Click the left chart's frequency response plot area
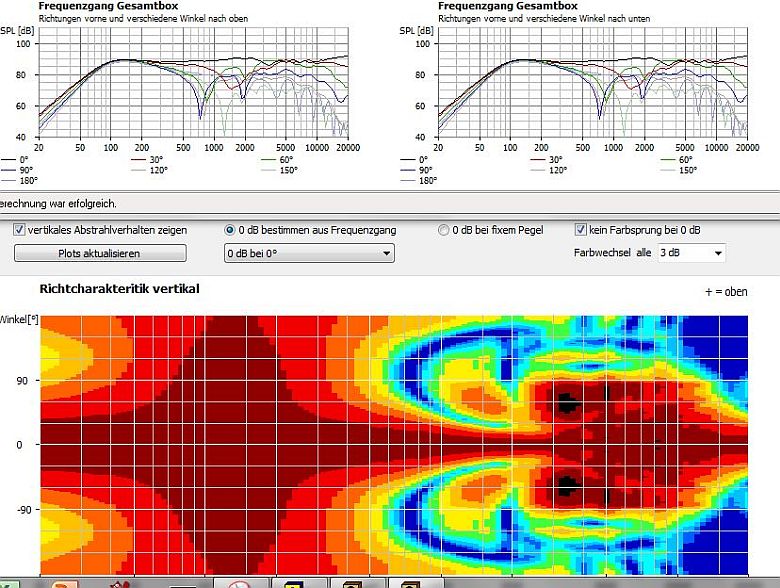780x588 pixels. 194,82
